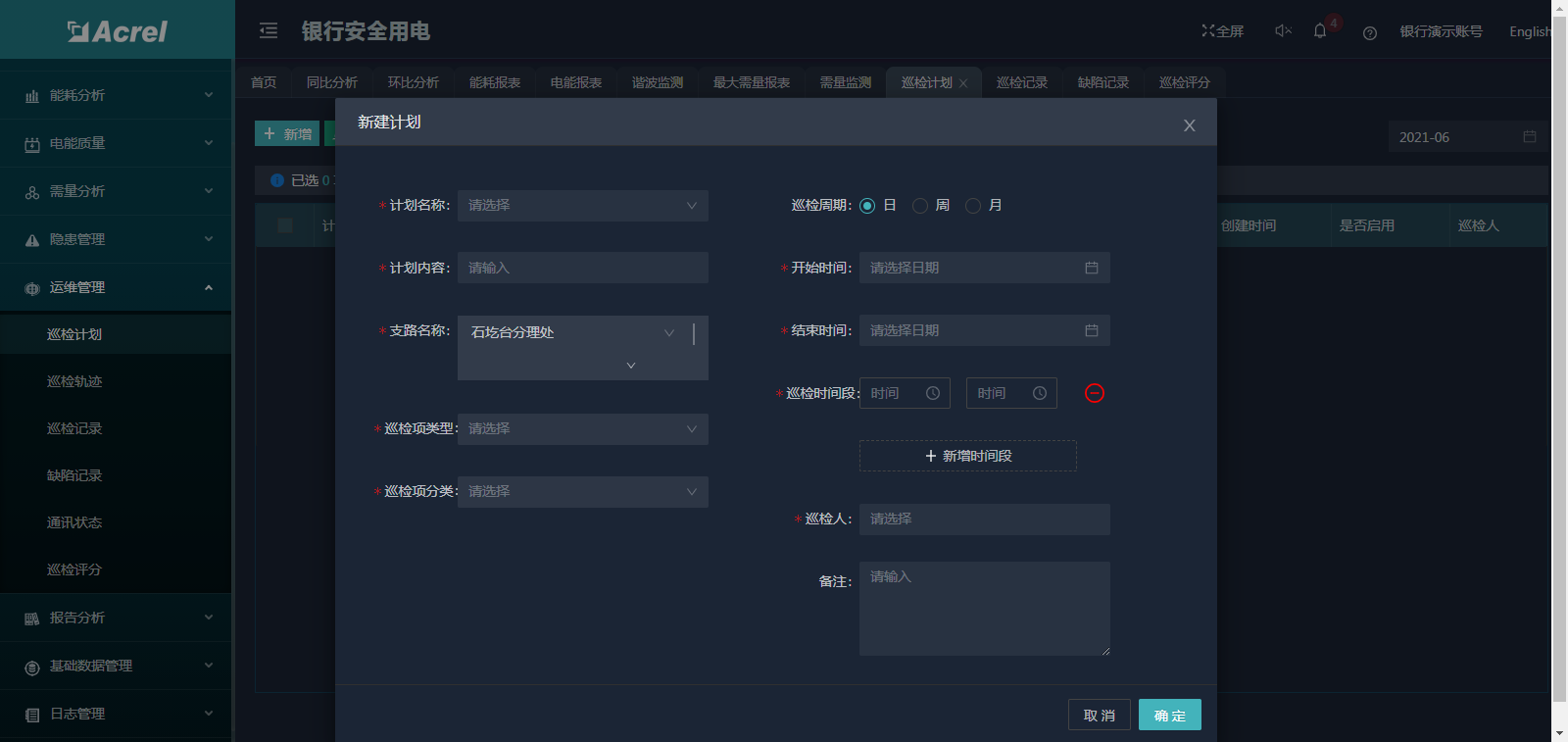Click the 计划内容 input field
This screenshot has height=742, width=1568.
point(583,268)
